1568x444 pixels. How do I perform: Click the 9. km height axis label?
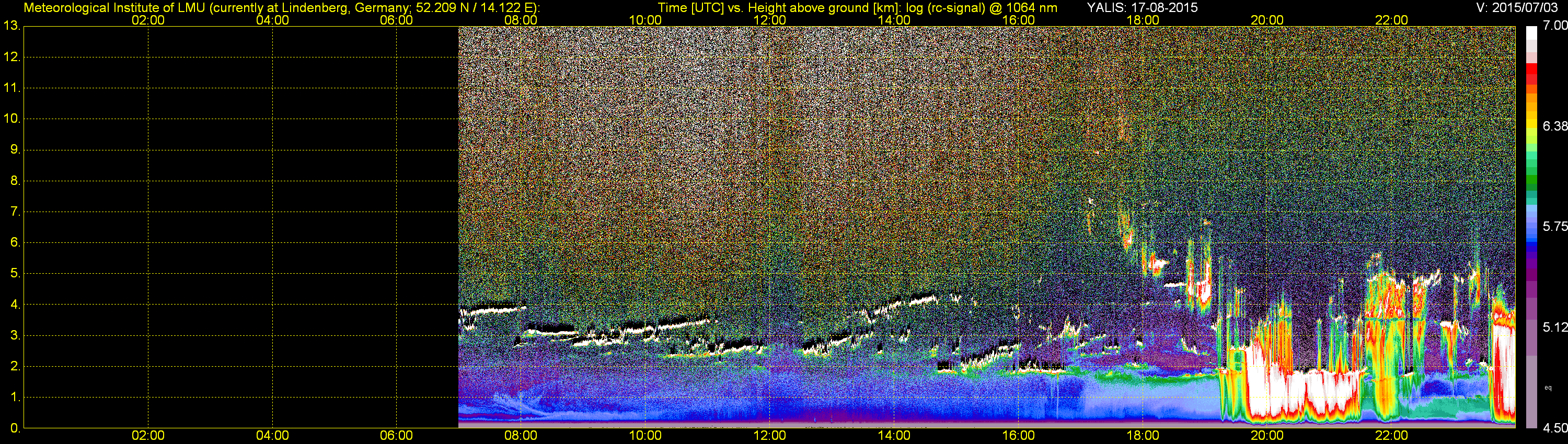click(x=15, y=149)
